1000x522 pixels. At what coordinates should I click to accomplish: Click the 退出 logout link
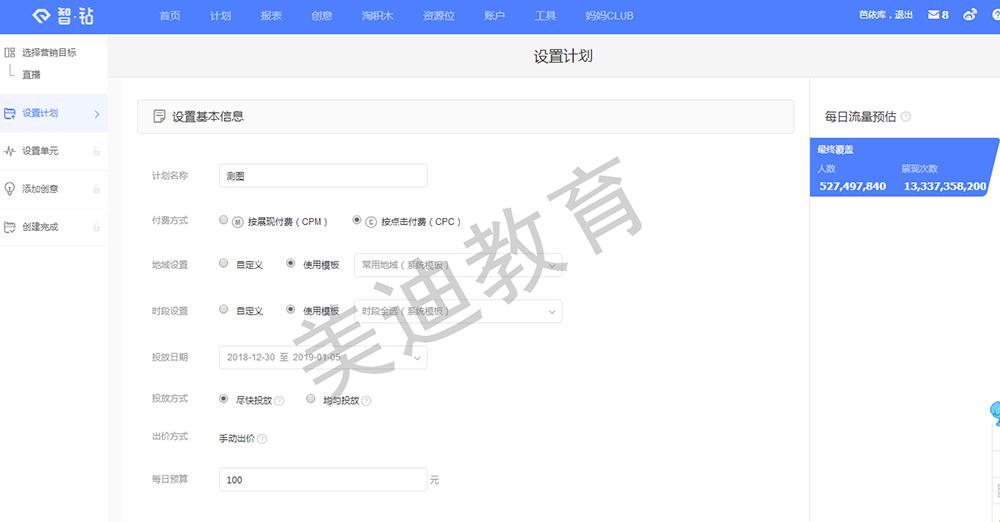click(x=905, y=16)
